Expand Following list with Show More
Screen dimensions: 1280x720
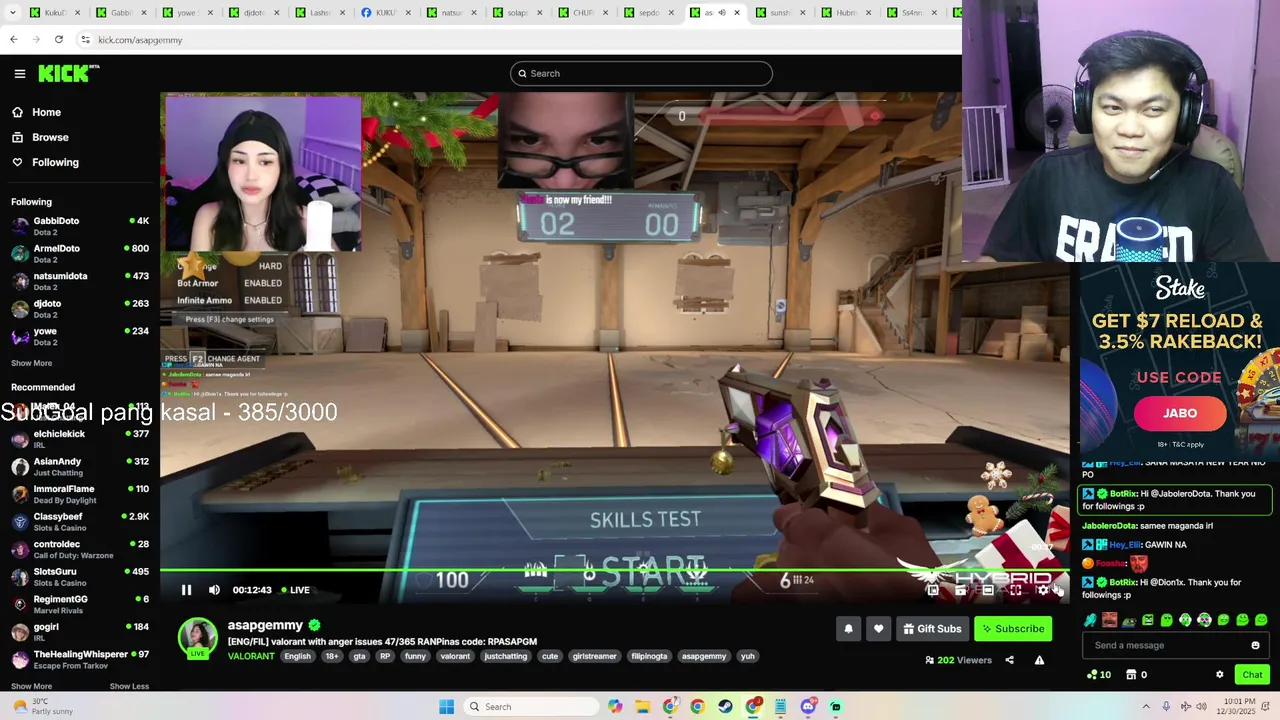pos(31,363)
